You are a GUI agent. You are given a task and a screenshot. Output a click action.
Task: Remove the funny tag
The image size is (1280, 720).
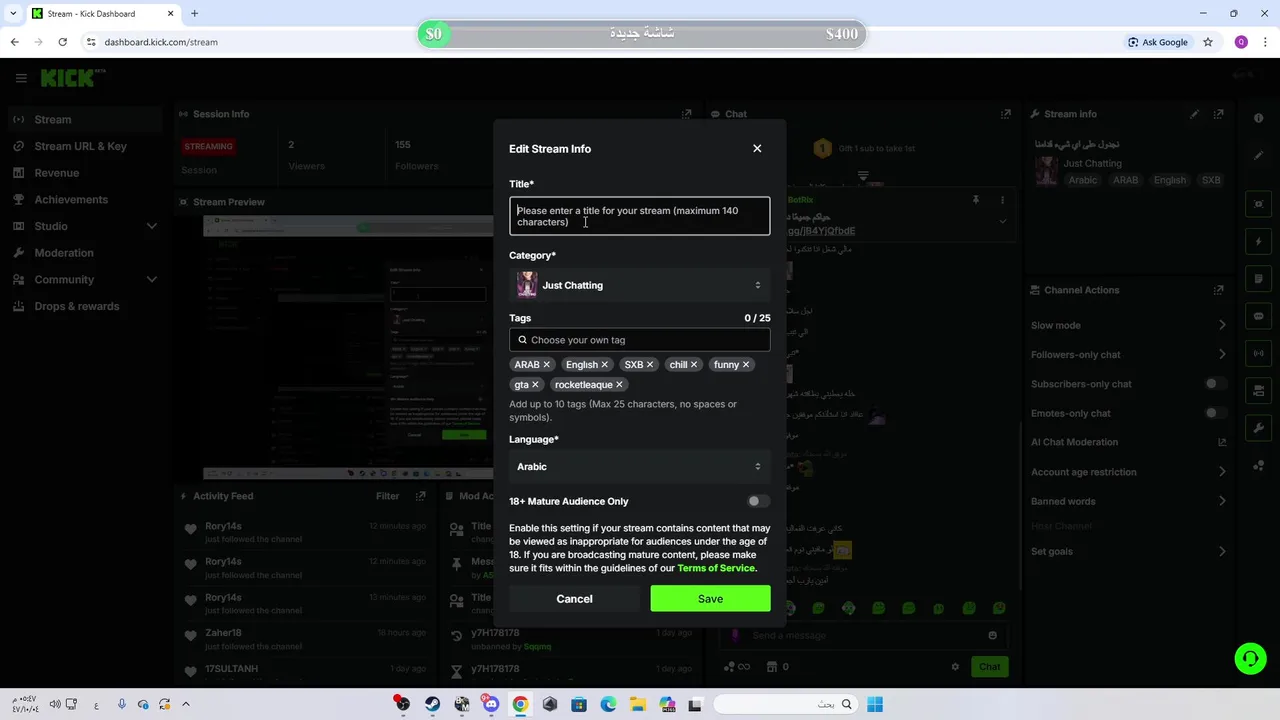(x=745, y=365)
